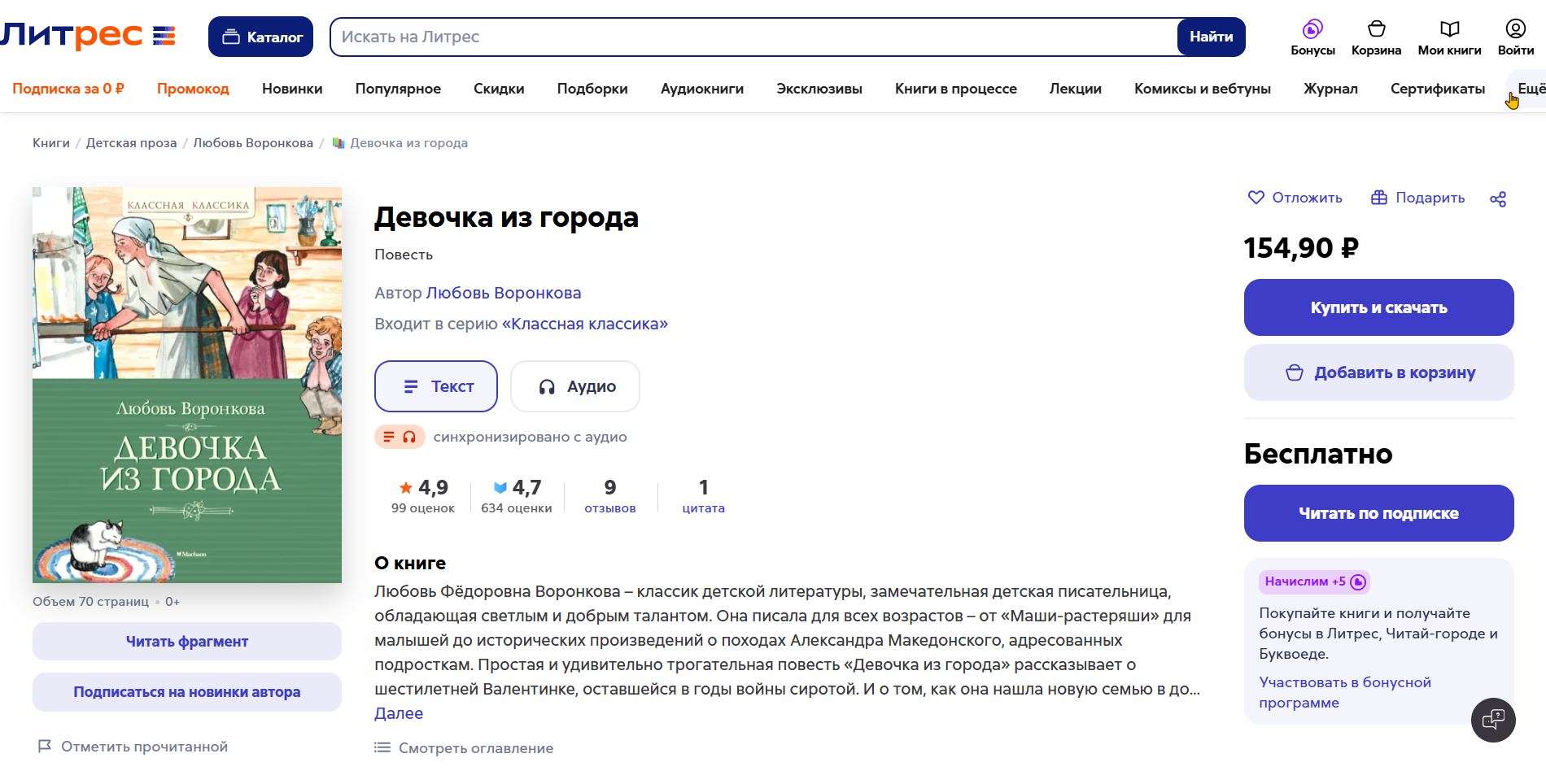Click Добавить в корзину button
Screen dimensions: 1546x784
click(x=1379, y=372)
